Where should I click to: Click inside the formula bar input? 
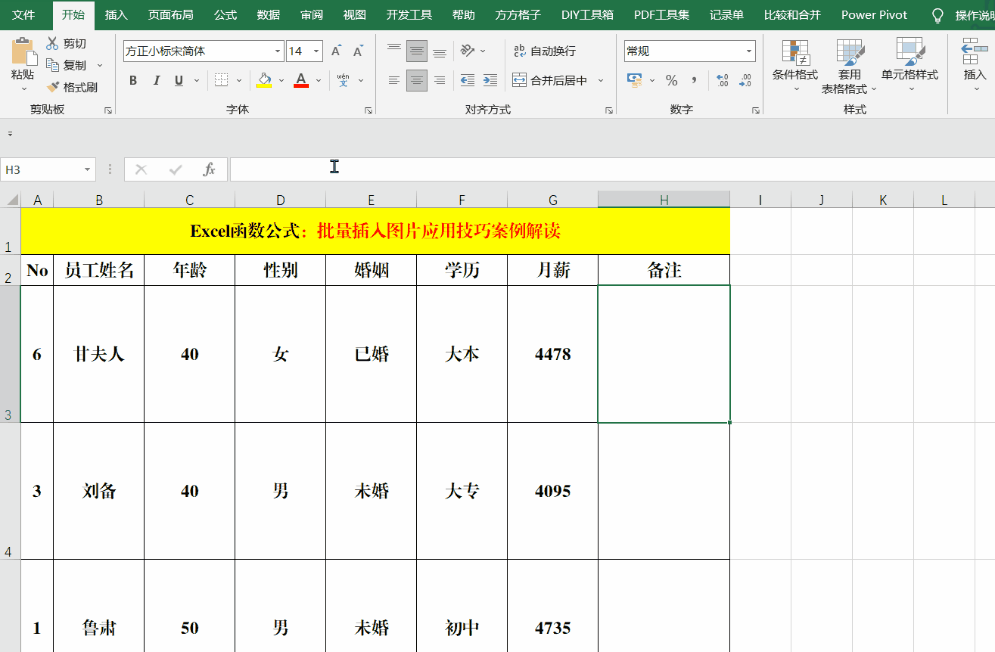point(612,170)
